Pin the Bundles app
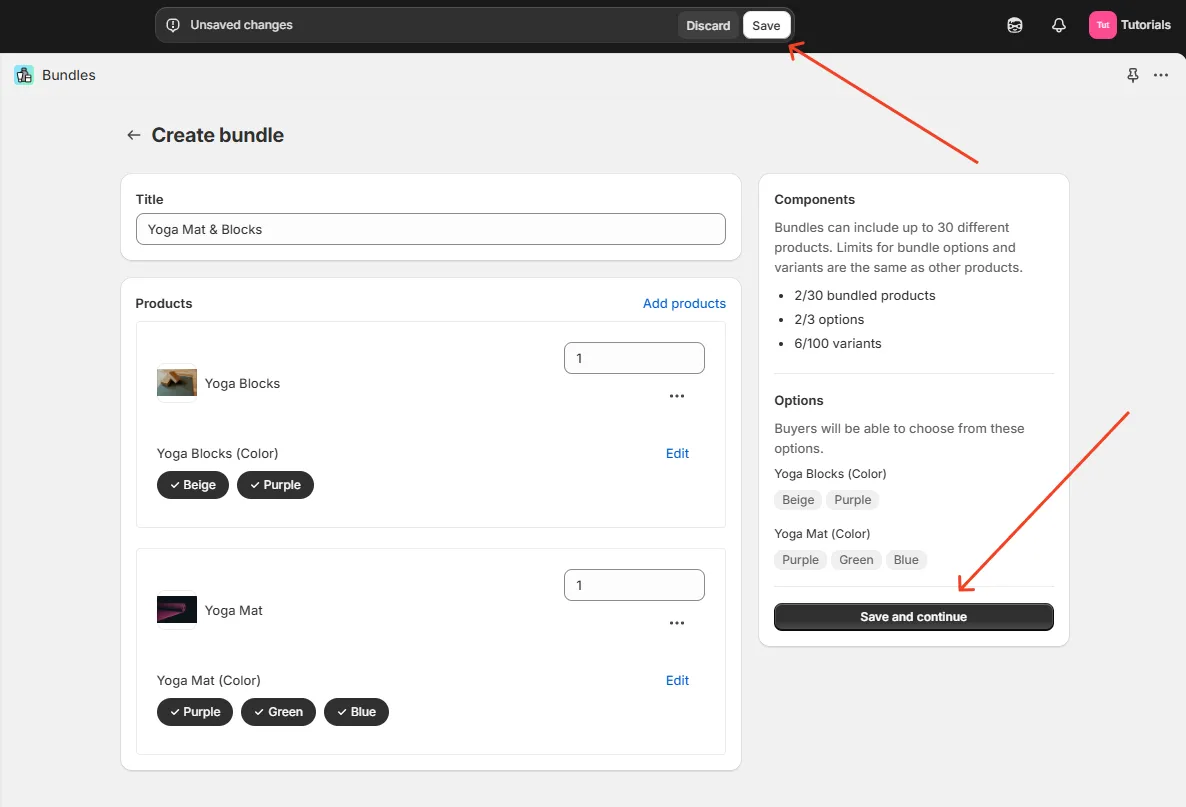 point(1132,75)
